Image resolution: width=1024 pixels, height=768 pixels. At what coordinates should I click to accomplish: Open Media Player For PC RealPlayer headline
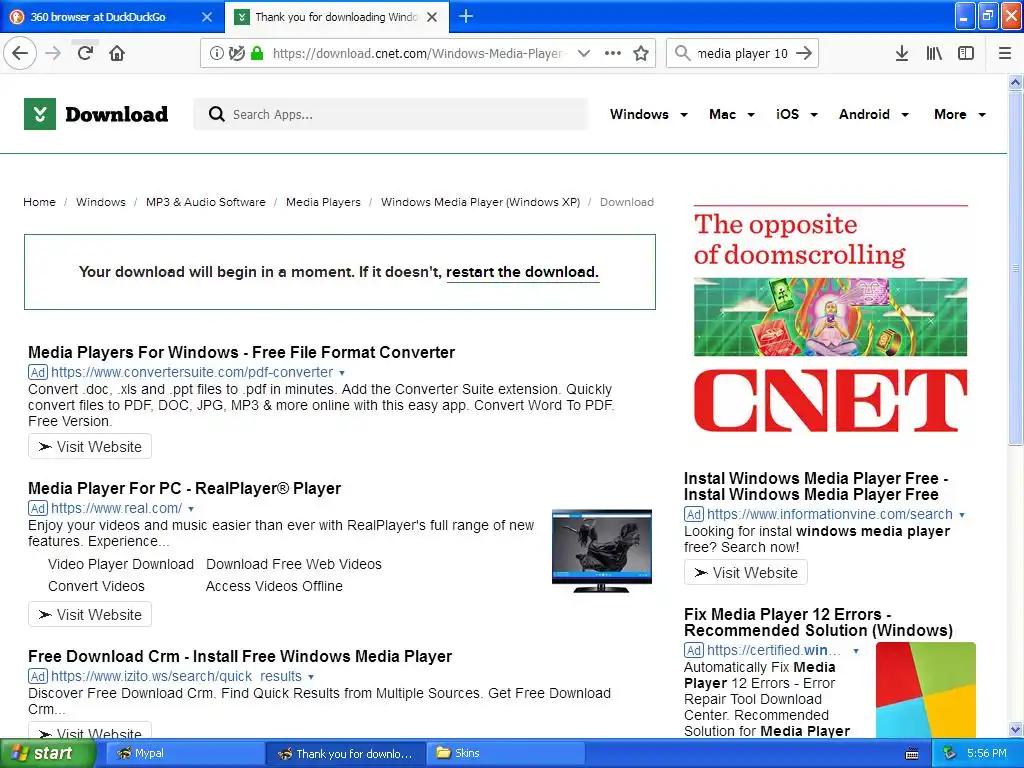(185, 488)
